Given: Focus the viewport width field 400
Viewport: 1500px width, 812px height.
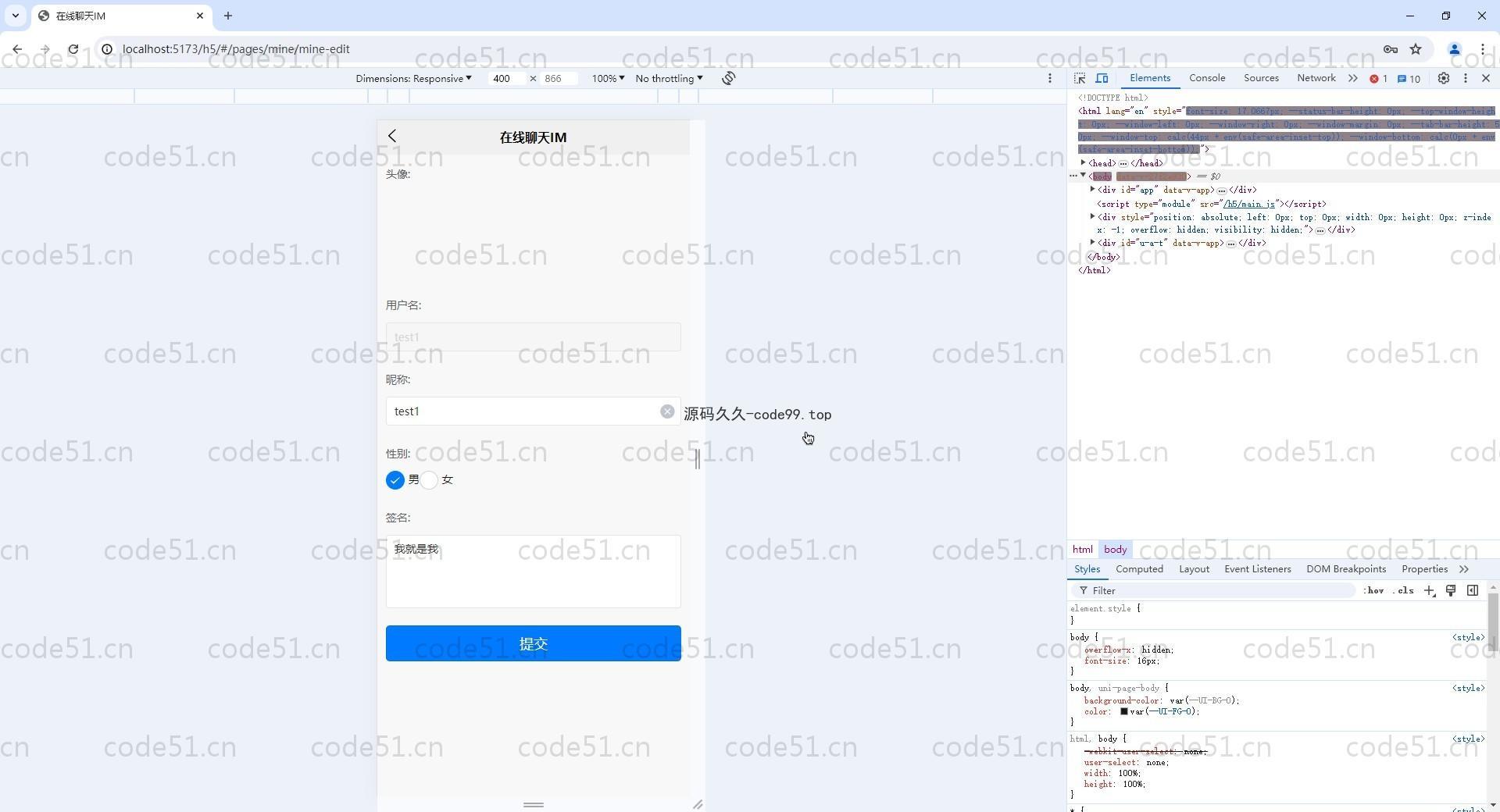Looking at the screenshot, I should tap(507, 79).
